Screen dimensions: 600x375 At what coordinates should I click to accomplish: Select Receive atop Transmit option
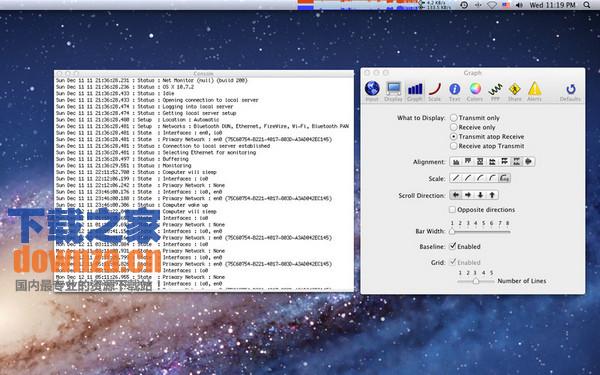coord(453,146)
